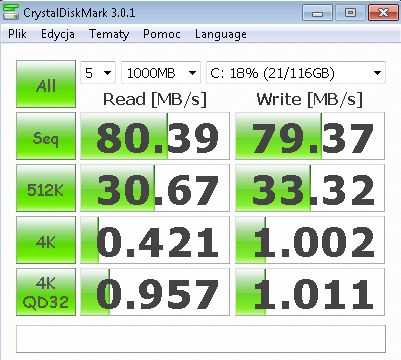The width and height of the screenshot is (401, 360).
Task: Open the Pomoc menu
Action: [162, 34]
